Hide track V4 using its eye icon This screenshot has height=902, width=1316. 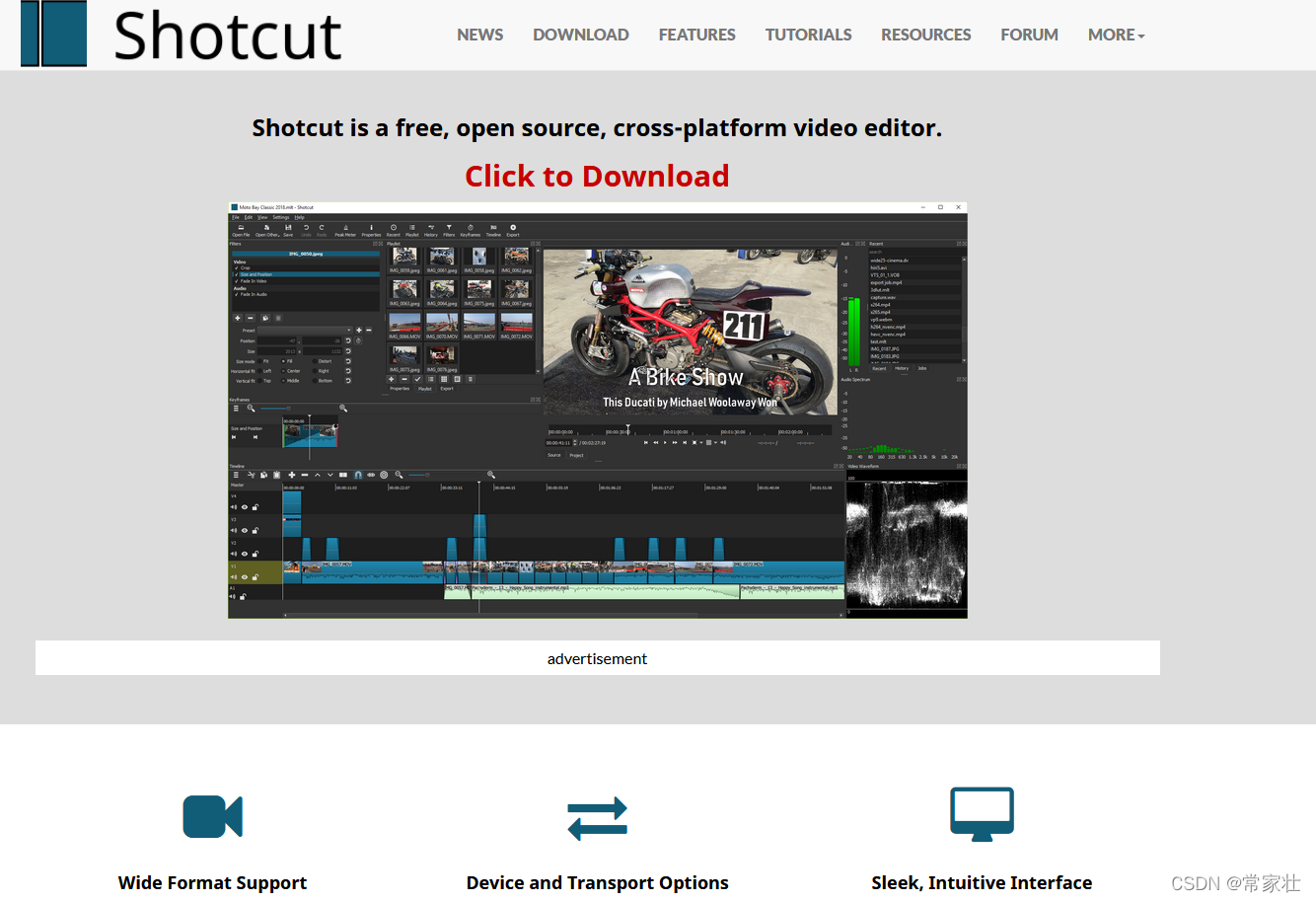tap(245, 507)
